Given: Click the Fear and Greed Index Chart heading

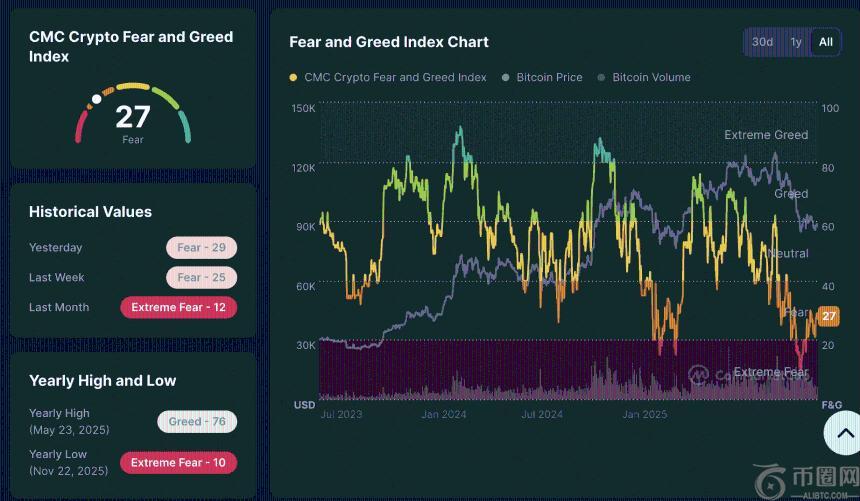Looking at the screenshot, I should pos(389,42).
